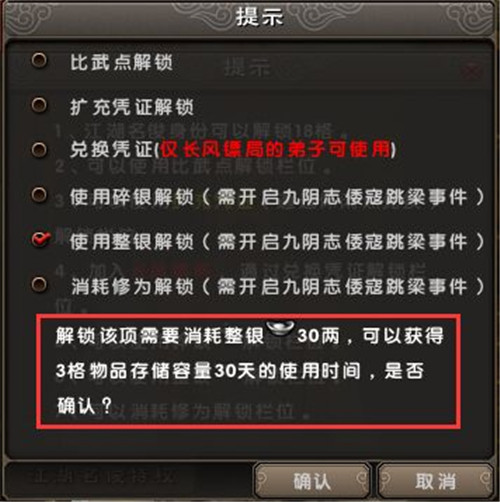Choose the 扩充凭证解锁 radio option
The height and width of the screenshot is (502, 500).
[x=39, y=105]
